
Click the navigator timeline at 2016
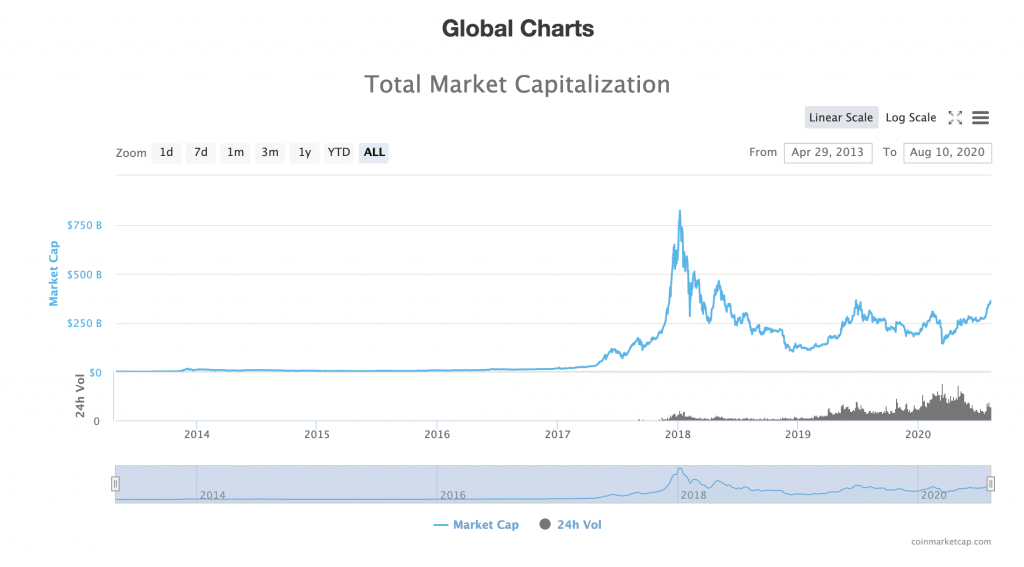pos(452,495)
